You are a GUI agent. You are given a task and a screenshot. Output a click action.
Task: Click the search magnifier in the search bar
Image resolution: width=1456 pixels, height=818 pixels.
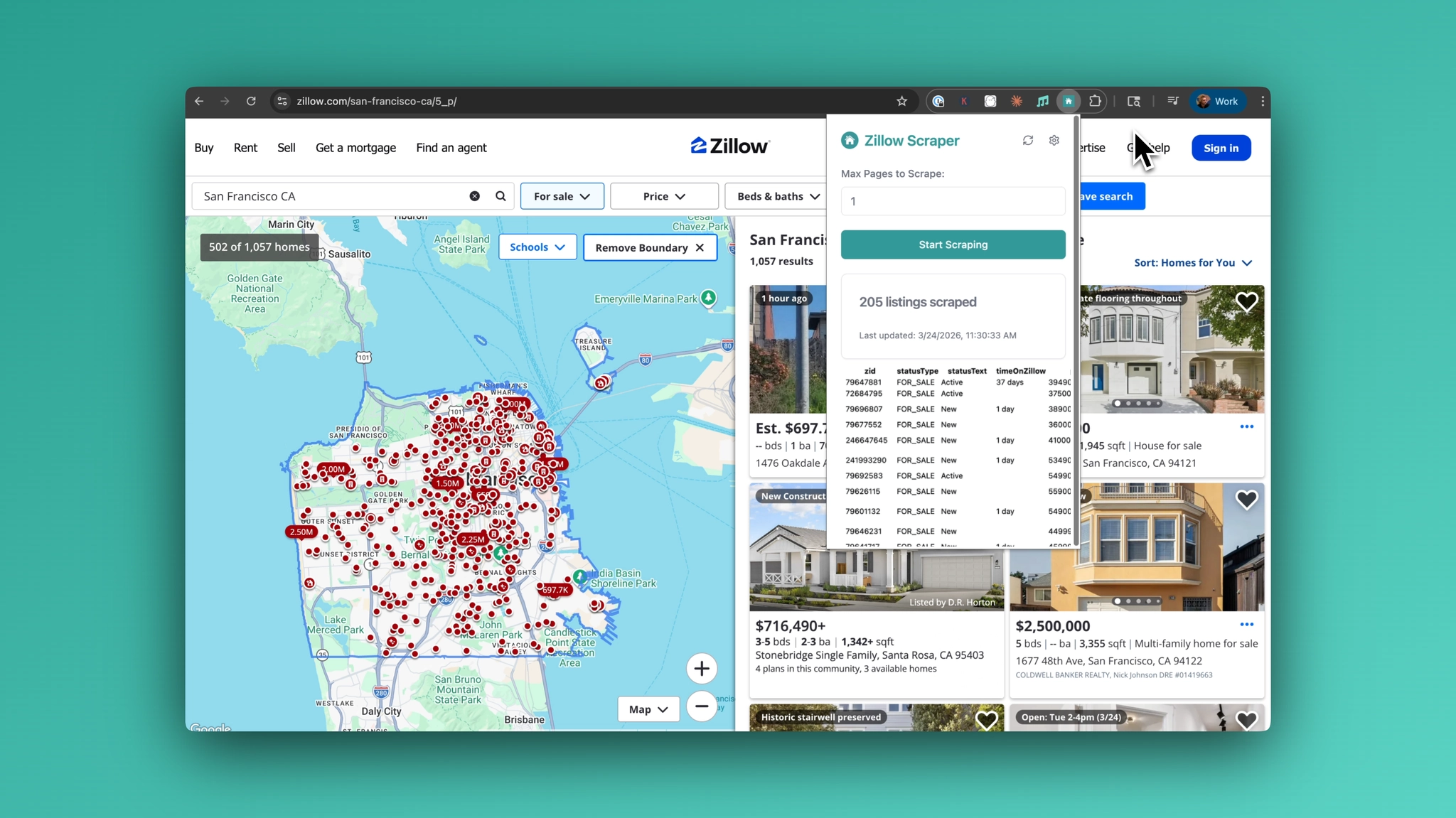coord(500,196)
